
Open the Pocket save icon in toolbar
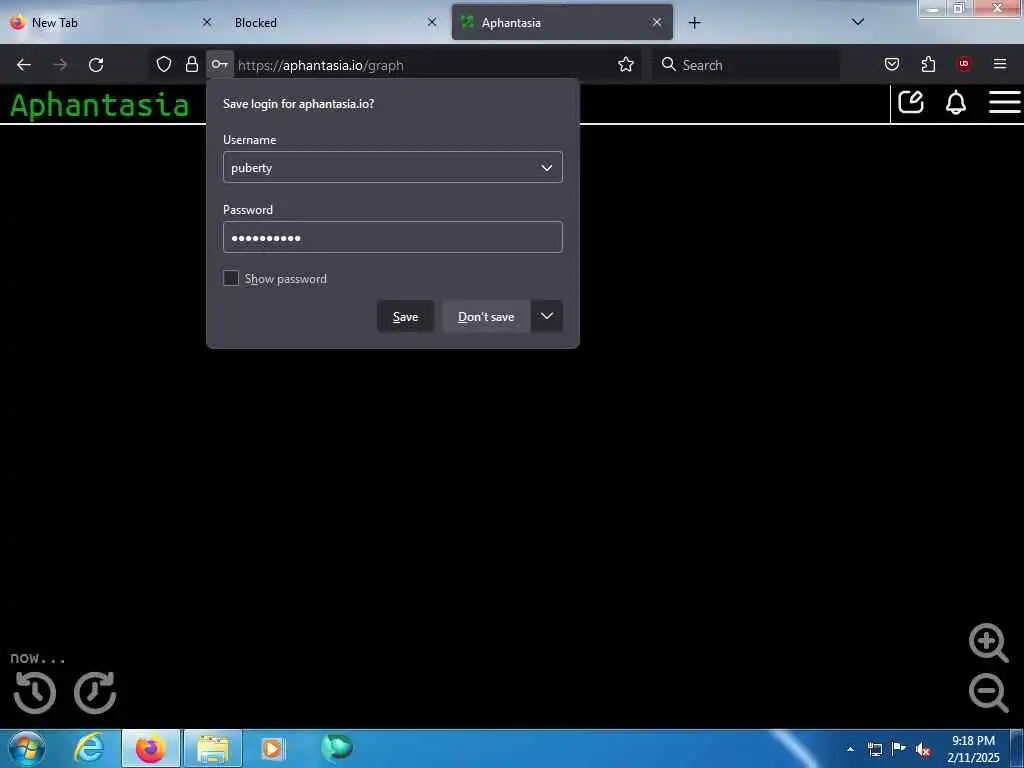(892, 64)
